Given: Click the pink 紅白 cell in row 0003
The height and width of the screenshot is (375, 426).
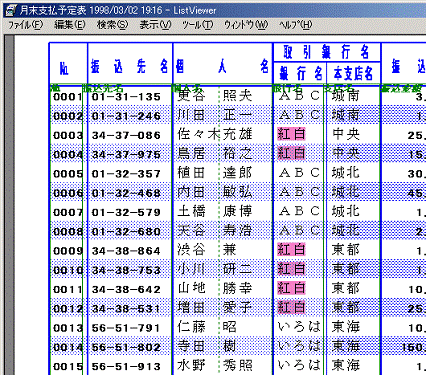Looking at the screenshot, I should click(x=291, y=134).
